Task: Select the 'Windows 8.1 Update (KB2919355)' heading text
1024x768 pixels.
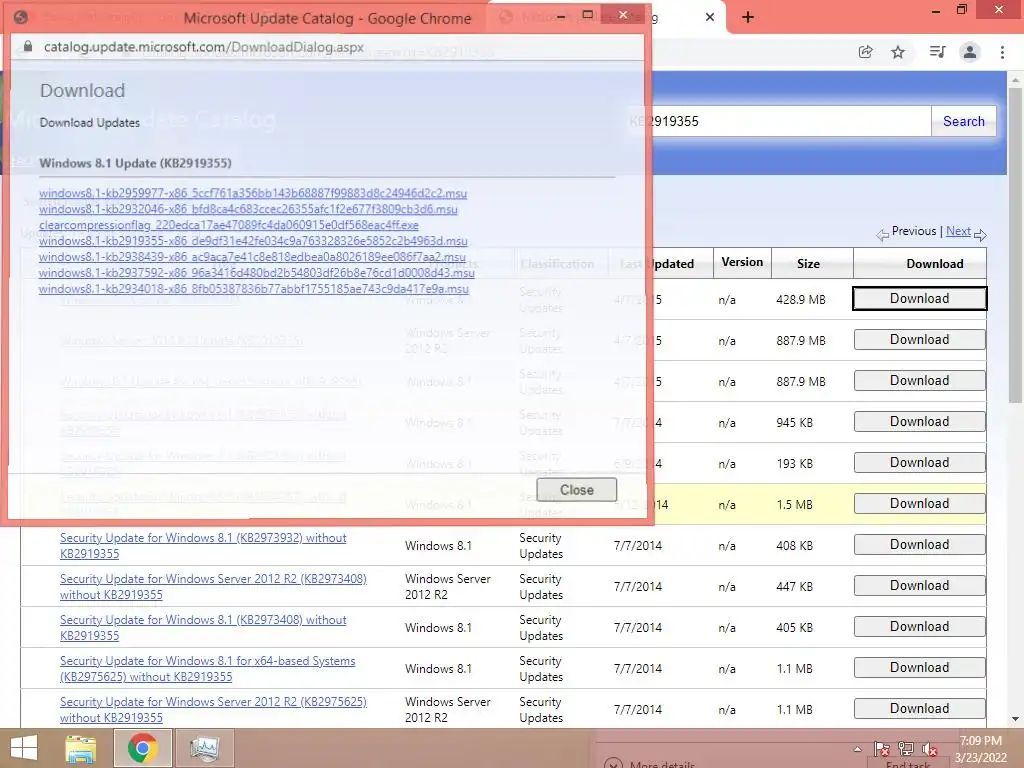Action: pos(135,163)
